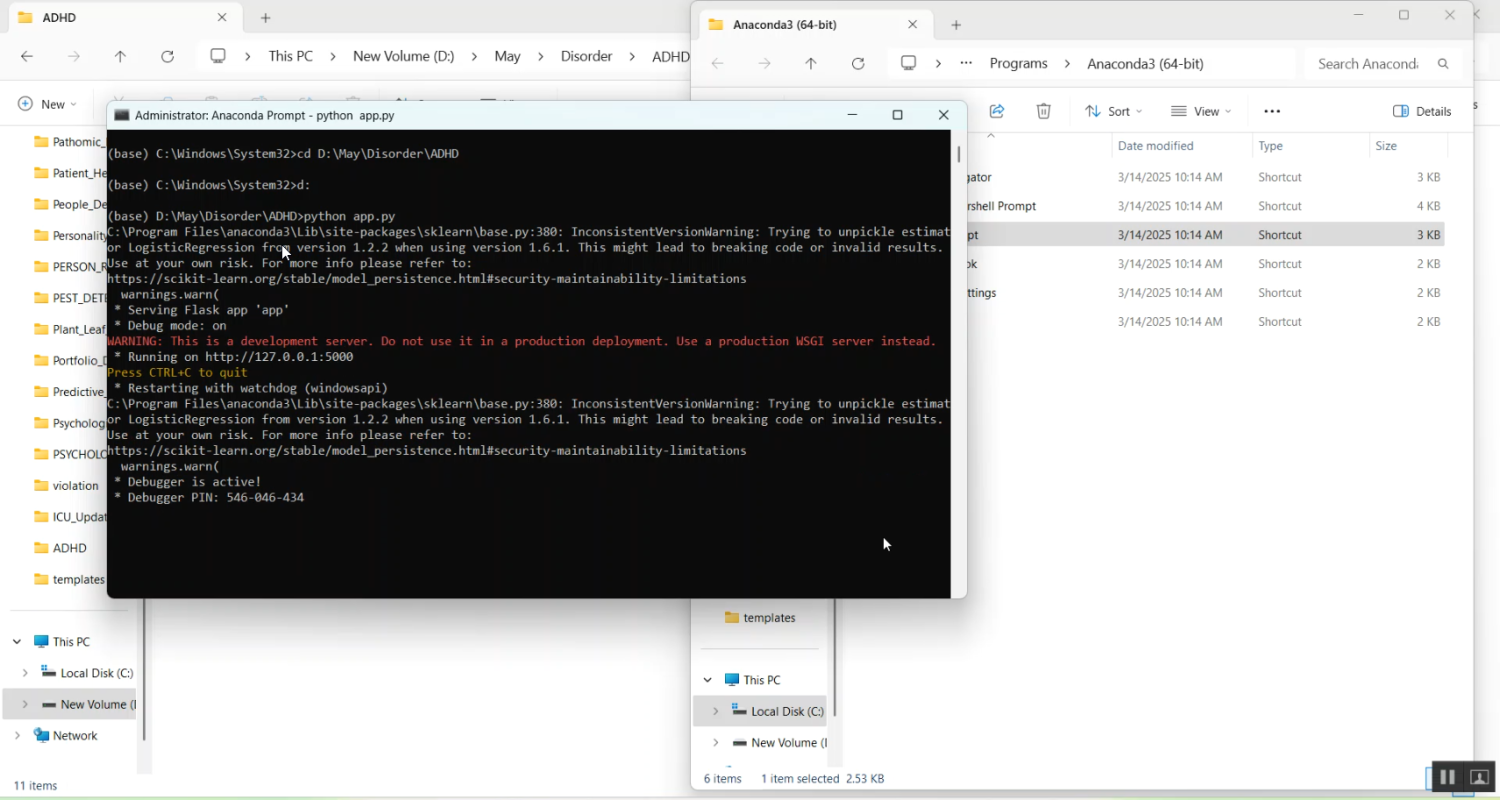
Task: Refresh the Anaconda3 (64-bit) Explorer window
Action: click(858, 64)
